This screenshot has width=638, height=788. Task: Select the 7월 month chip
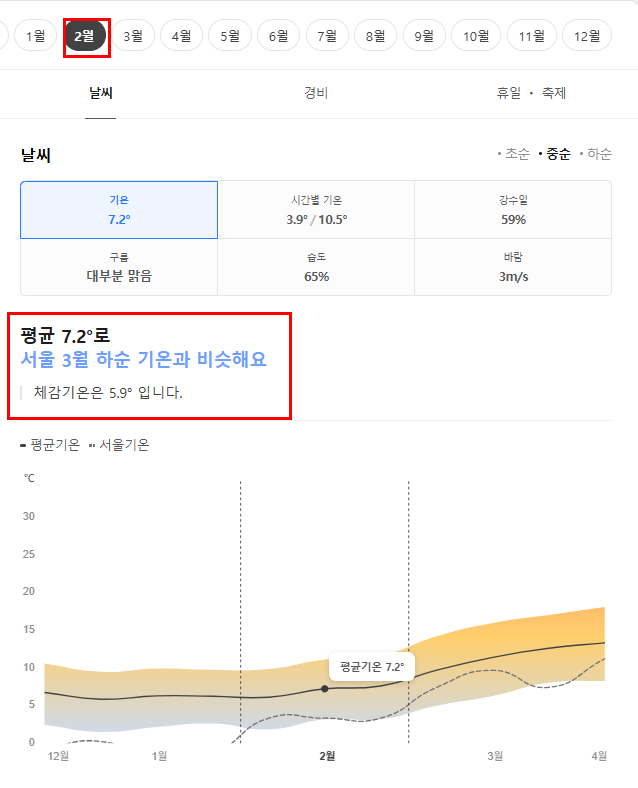point(327,36)
